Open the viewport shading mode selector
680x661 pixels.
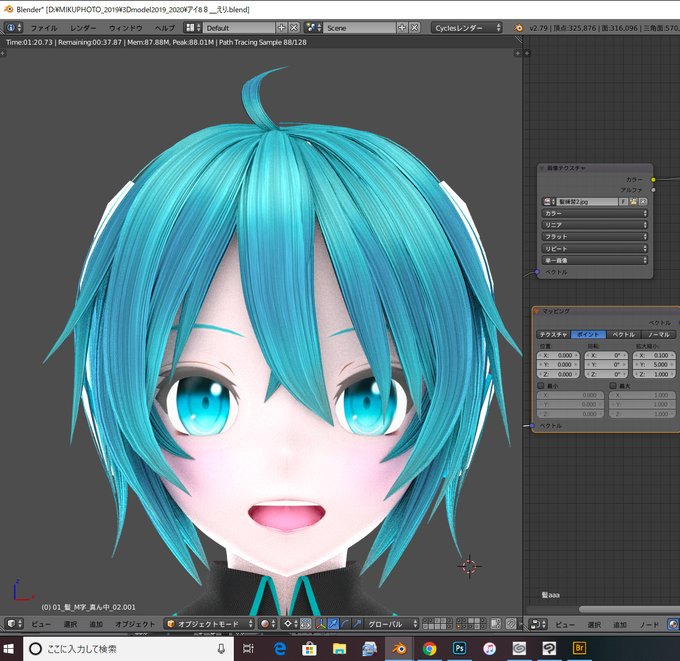(268, 624)
